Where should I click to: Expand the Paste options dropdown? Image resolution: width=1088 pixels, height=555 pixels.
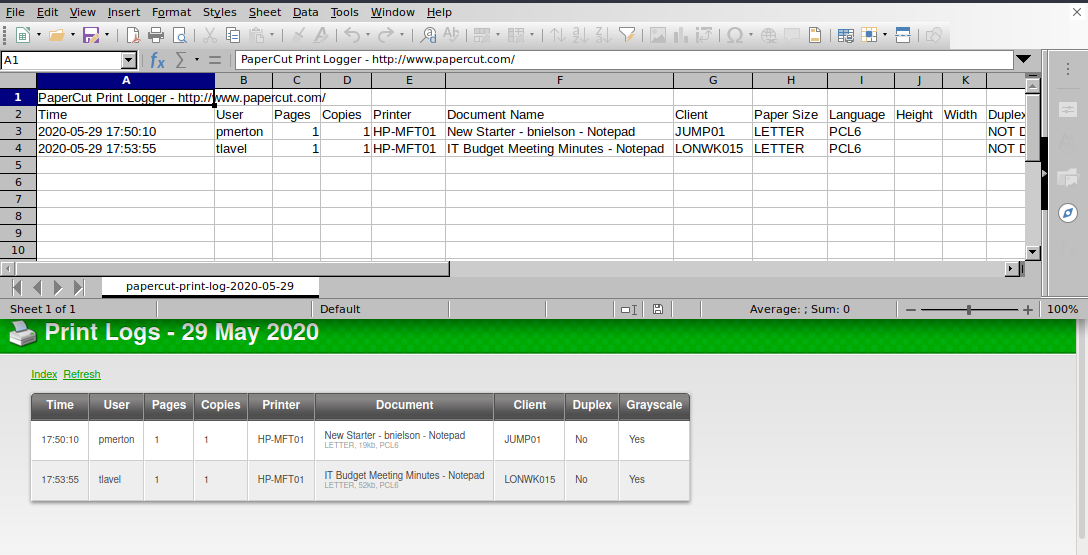click(272, 35)
